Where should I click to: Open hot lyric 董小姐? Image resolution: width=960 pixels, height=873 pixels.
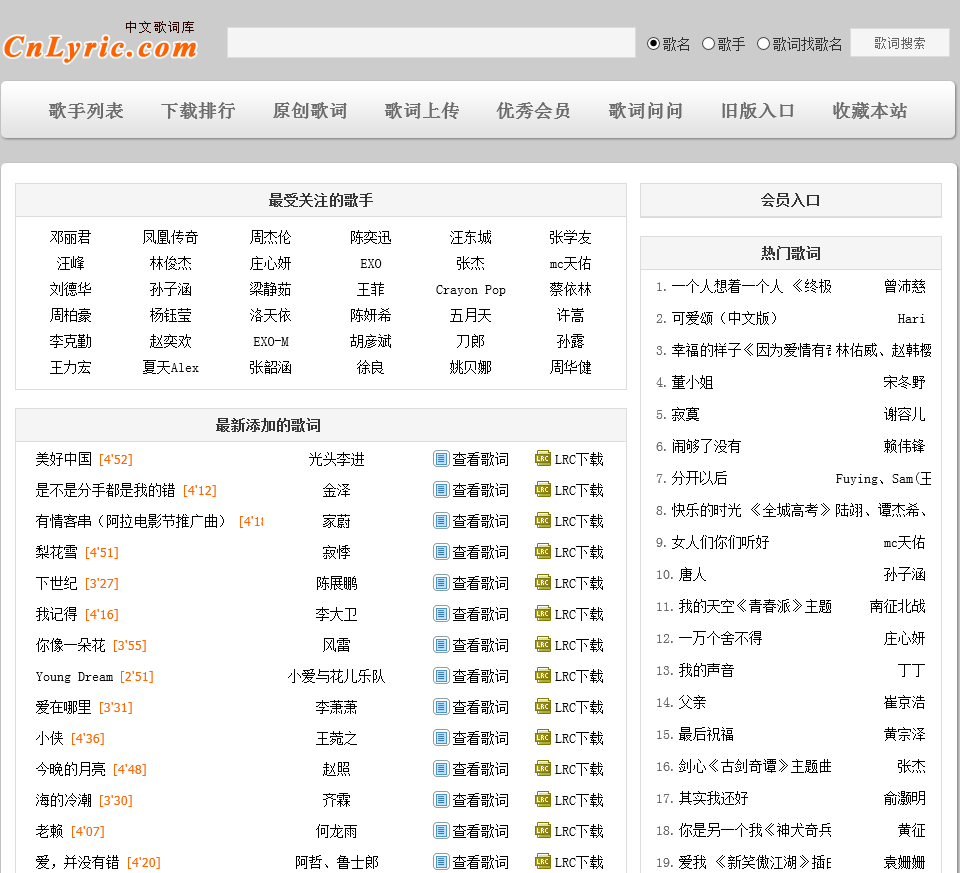coord(692,383)
